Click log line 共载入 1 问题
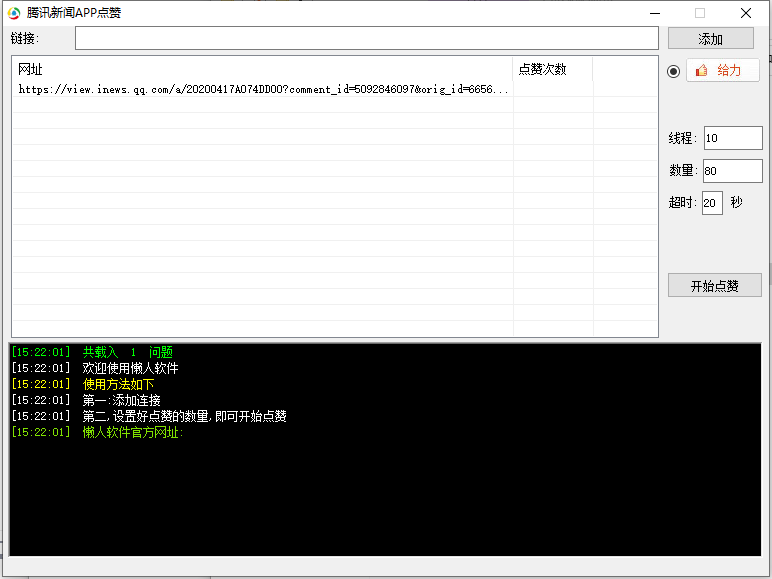772x579 pixels. (x=92, y=352)
